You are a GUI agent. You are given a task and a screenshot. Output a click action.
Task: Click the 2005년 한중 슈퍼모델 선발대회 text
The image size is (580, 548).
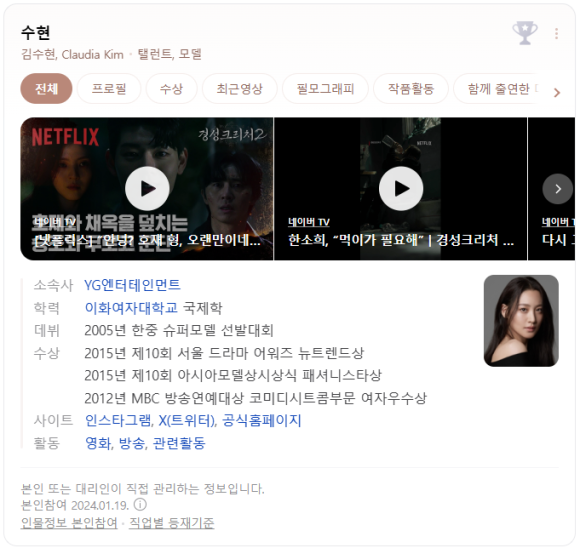pos(179,330)
